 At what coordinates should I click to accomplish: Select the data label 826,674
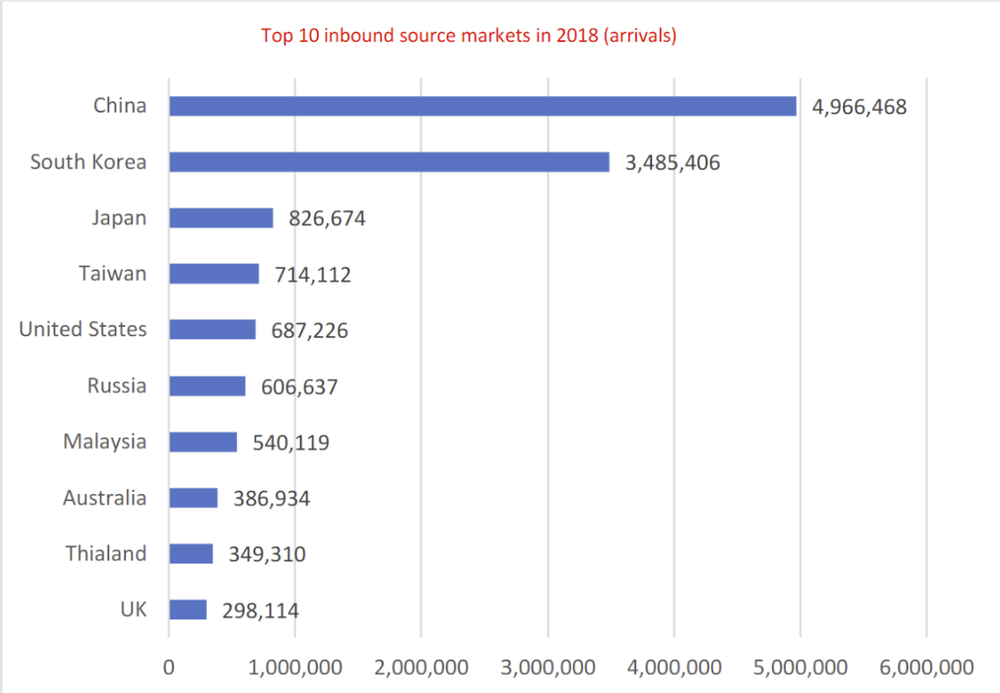click(327, 219)
